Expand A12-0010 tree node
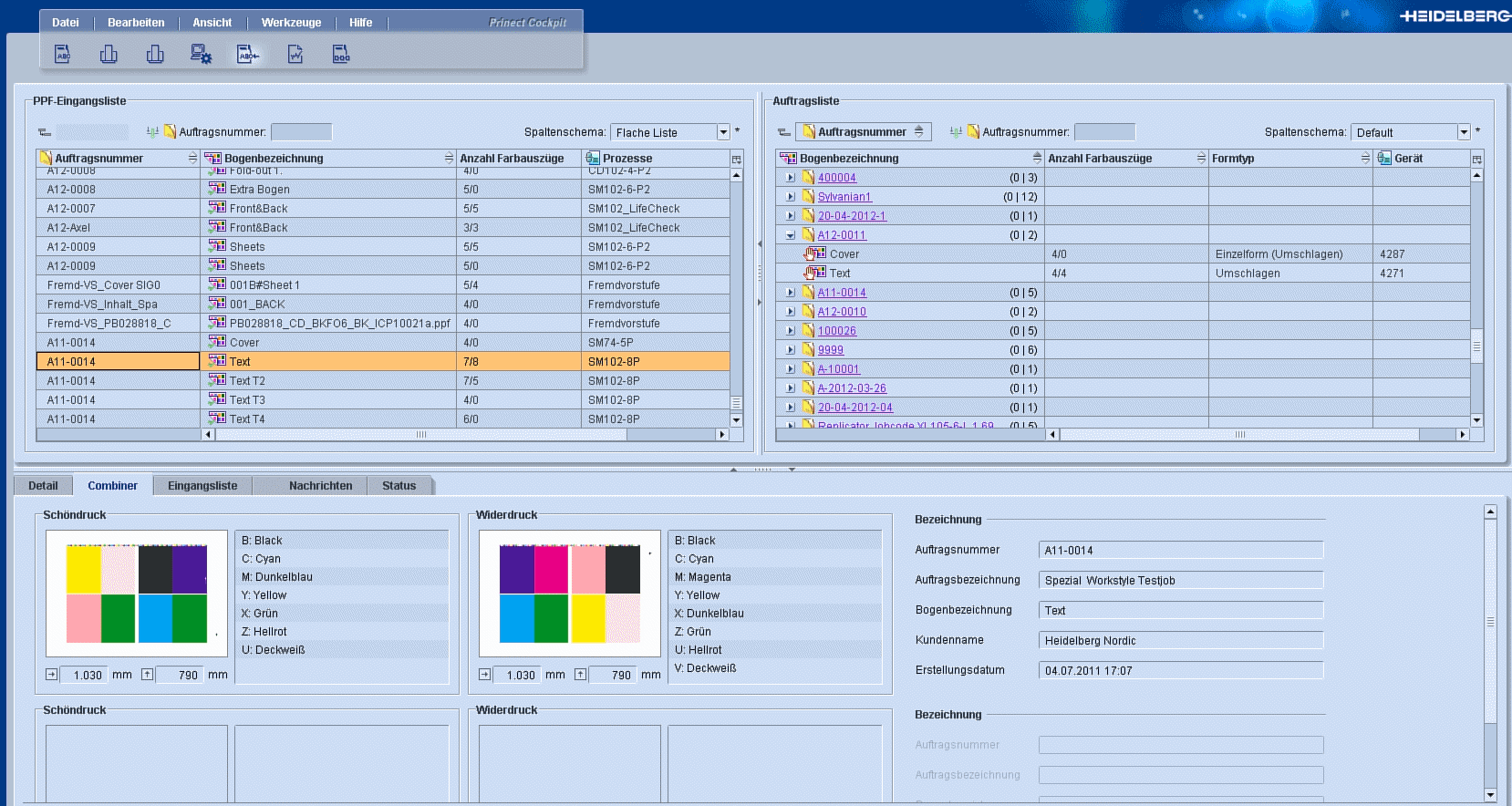1512x806 pixels. [x=791, y=312]
